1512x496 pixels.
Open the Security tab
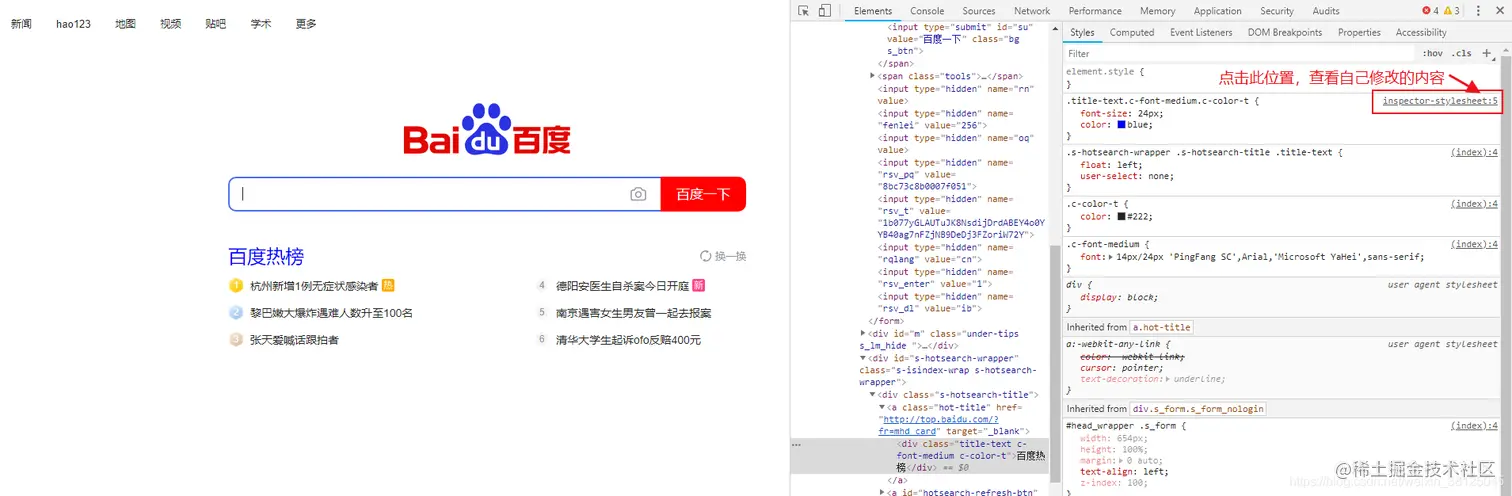click(x=1277, y=11)
